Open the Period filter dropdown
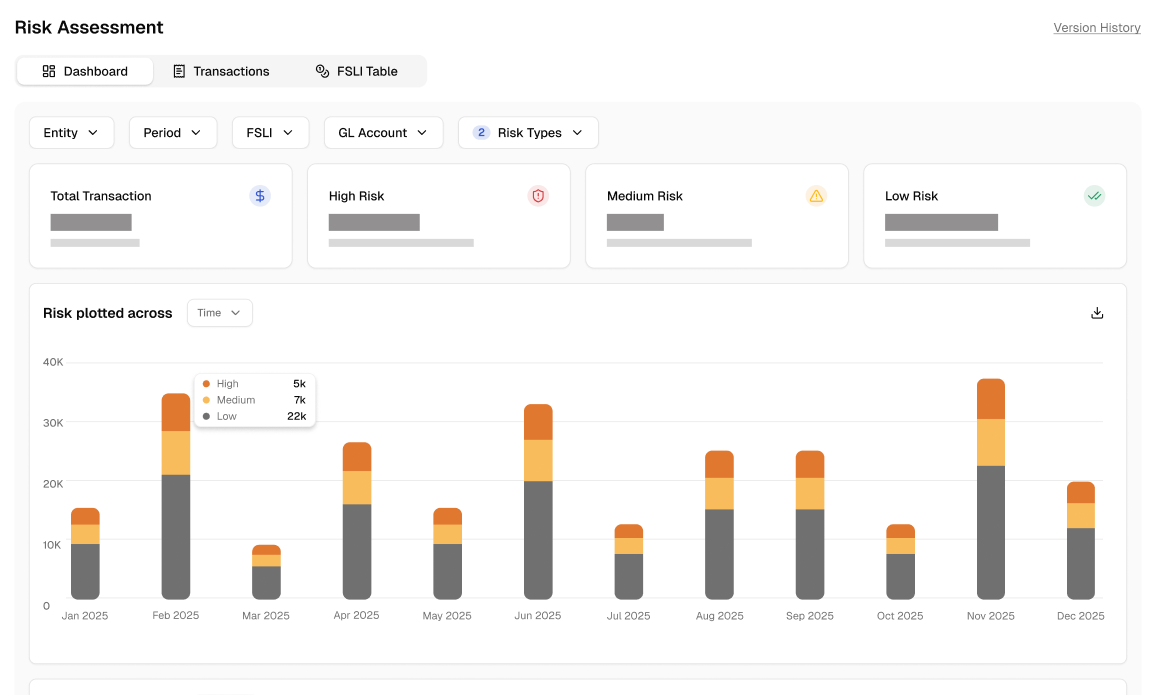This screenshot has height=695, width=1156. 173,132
